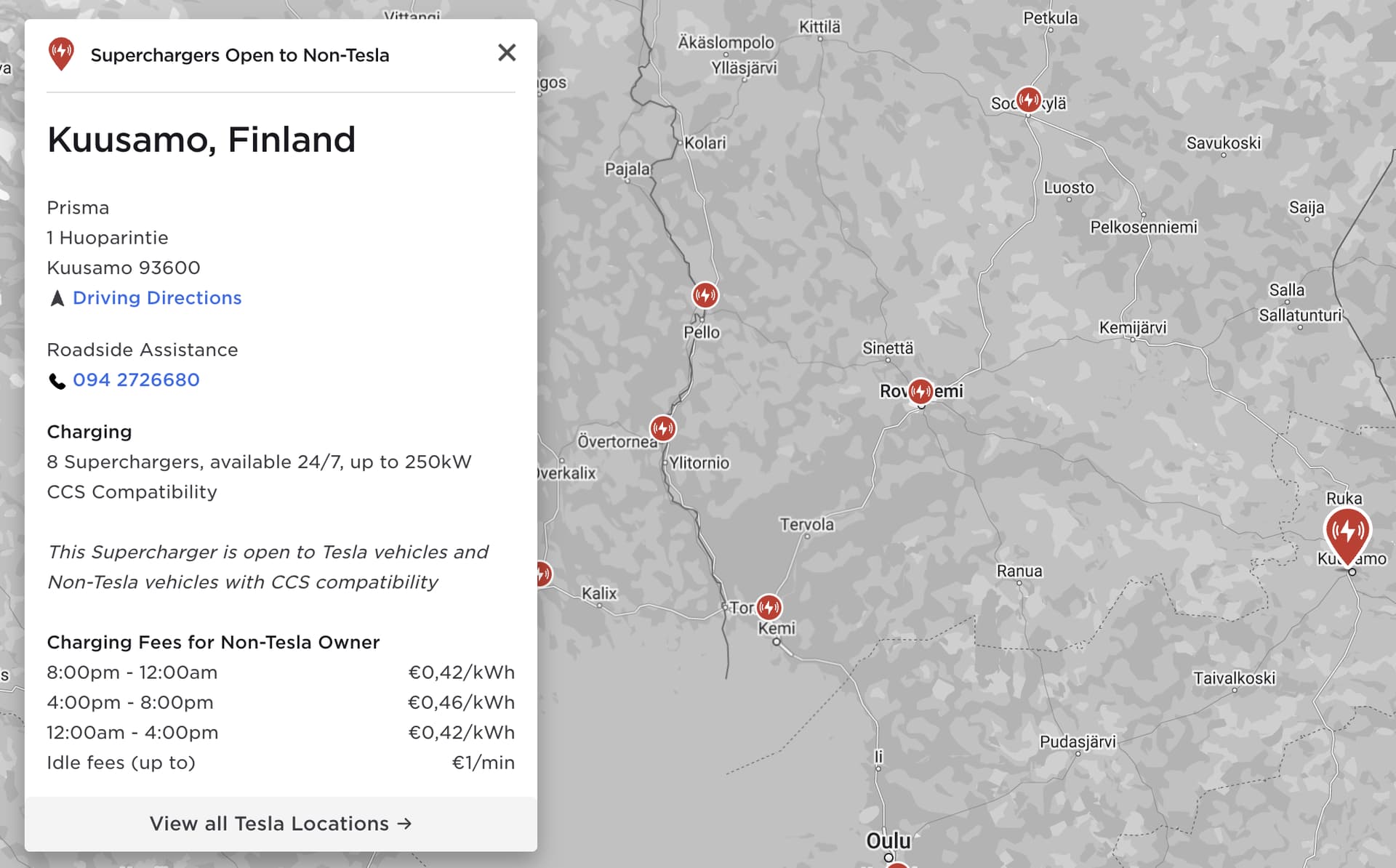Click the Ylläsjärvi label on map

(744, 68)
